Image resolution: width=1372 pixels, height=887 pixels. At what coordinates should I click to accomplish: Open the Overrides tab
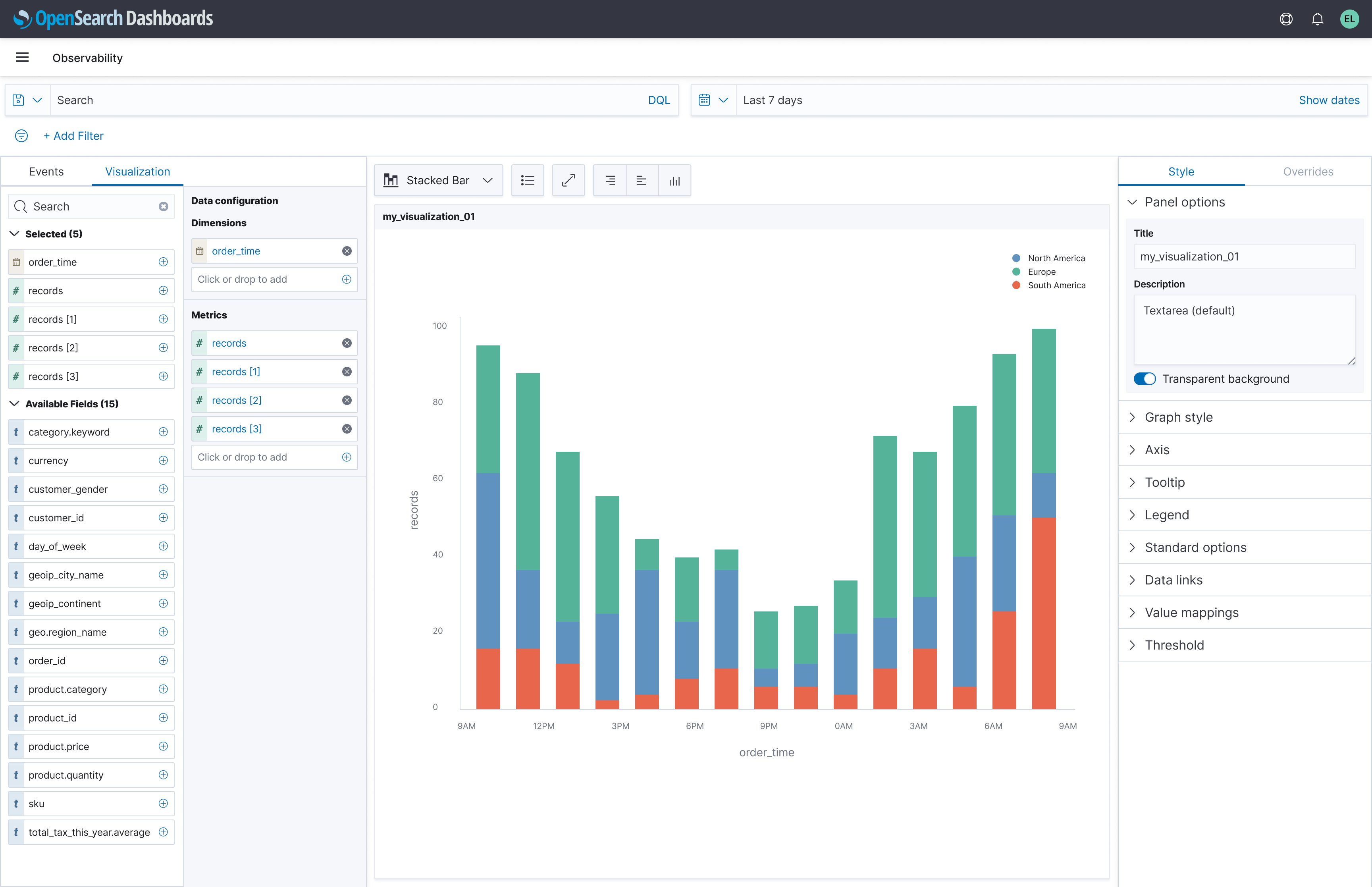tap(1308, 171)
